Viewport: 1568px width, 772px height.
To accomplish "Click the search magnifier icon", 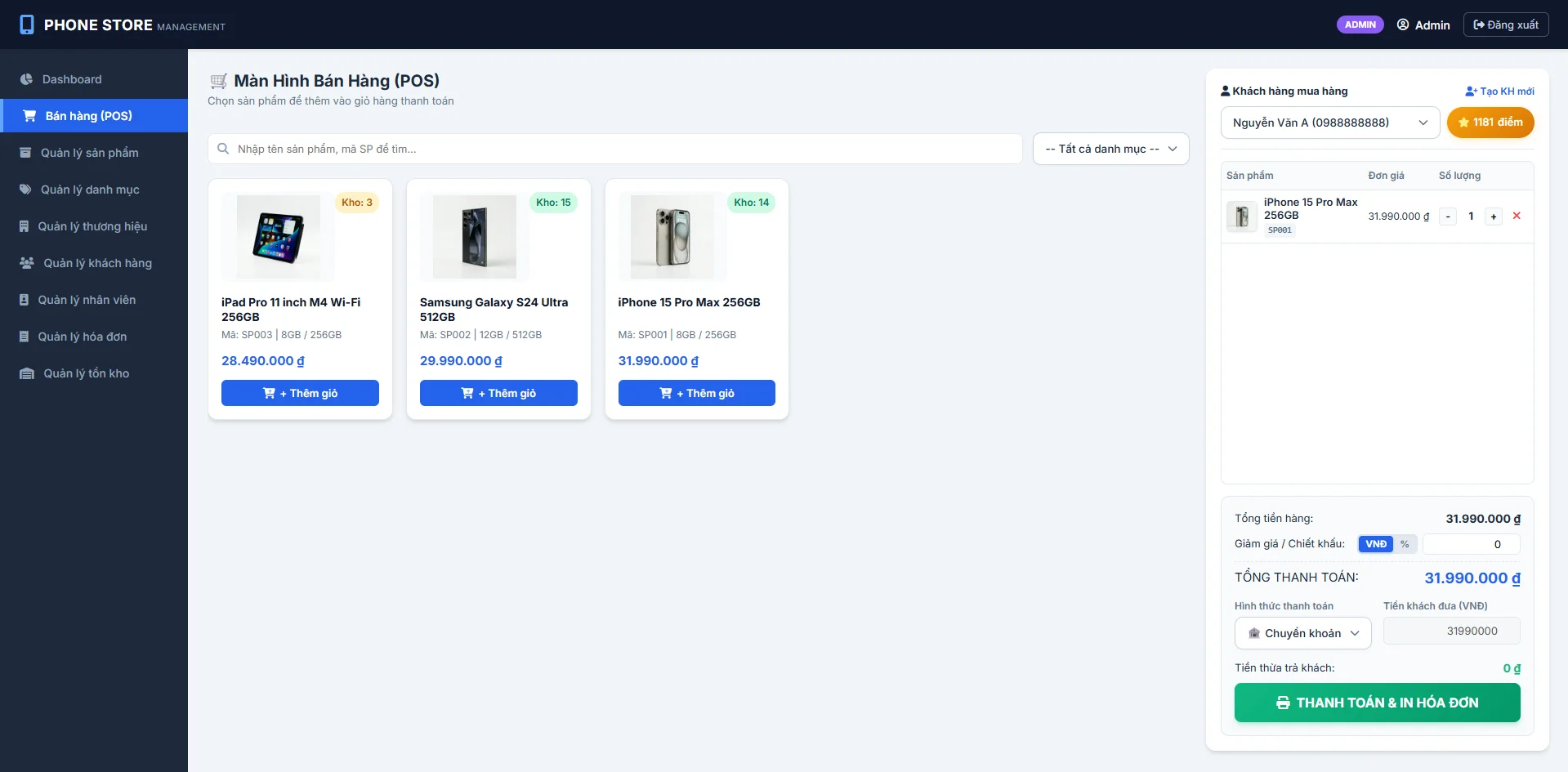I will (x=223, y=149).
